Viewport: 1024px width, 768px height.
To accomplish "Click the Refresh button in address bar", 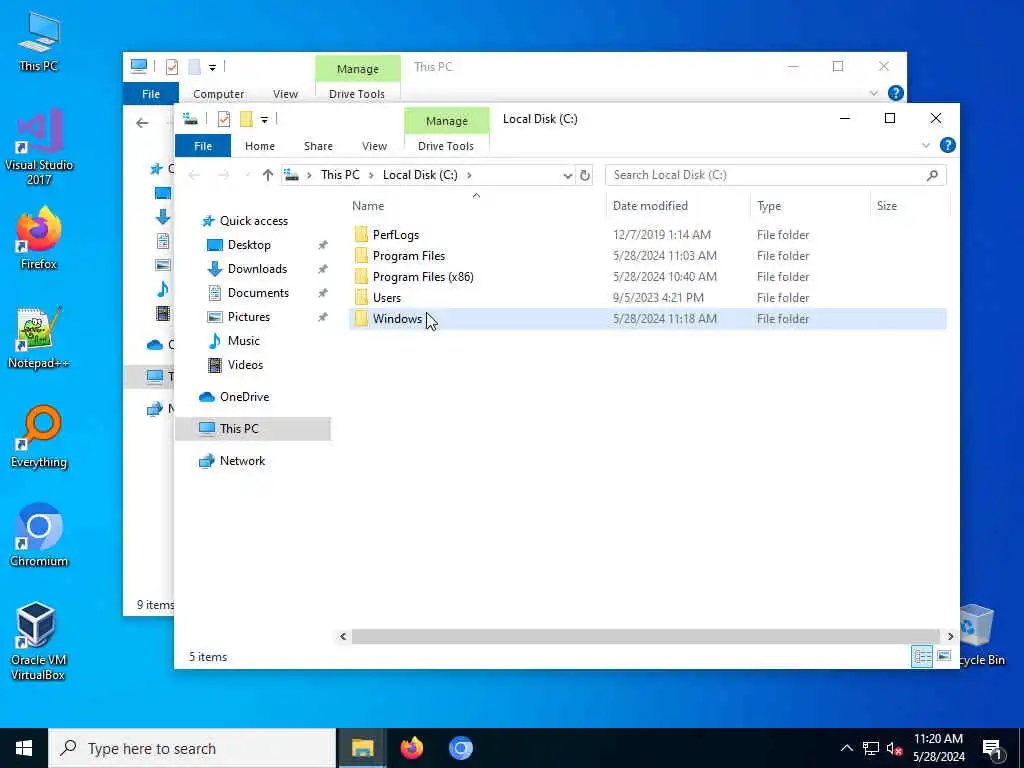I will (584, 175).
